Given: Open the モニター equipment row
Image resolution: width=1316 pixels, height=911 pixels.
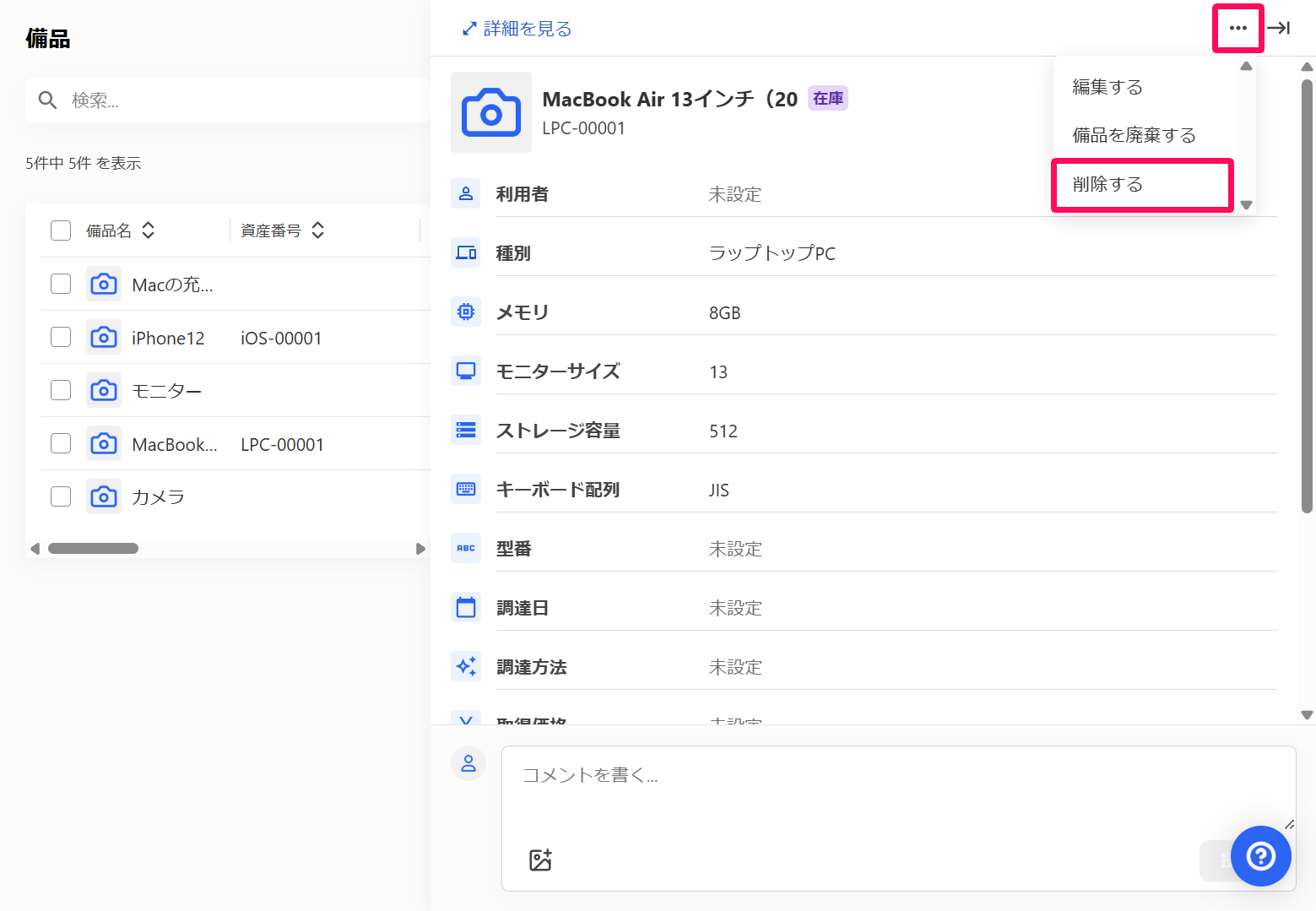Looking at the screenshot, I should (x=236, y=390).
